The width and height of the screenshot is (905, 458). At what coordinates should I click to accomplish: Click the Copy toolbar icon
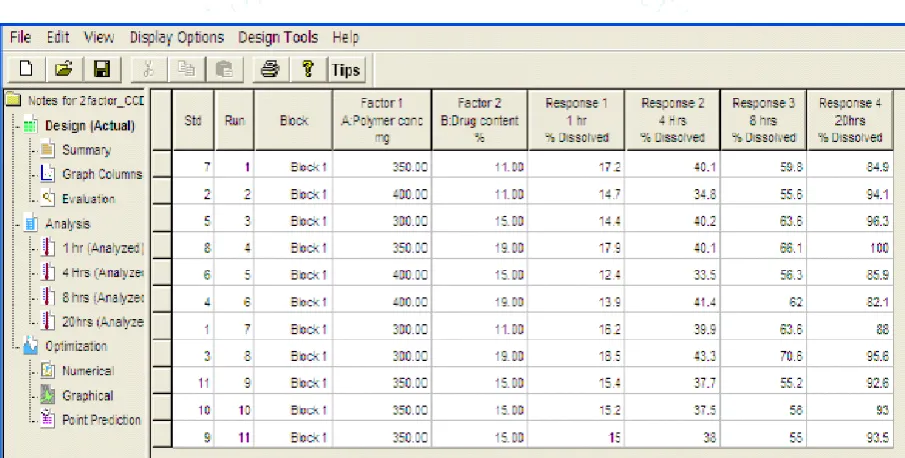click(186, 70)
